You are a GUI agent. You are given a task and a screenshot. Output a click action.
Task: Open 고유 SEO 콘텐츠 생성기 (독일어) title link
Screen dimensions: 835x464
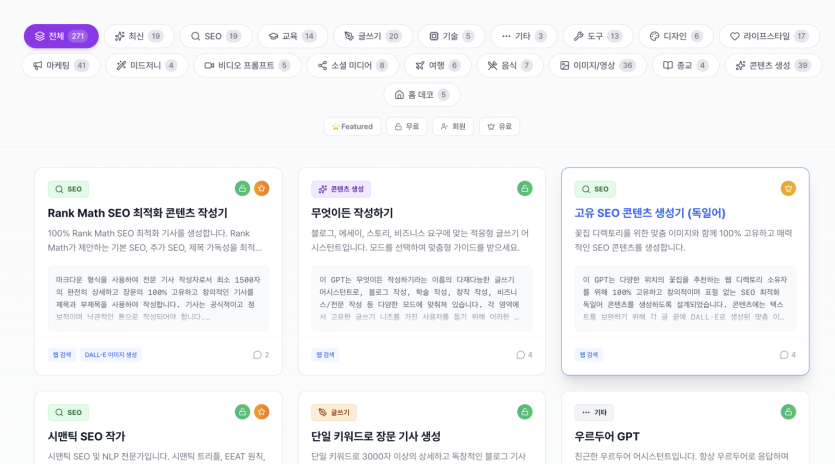[650, 213]
